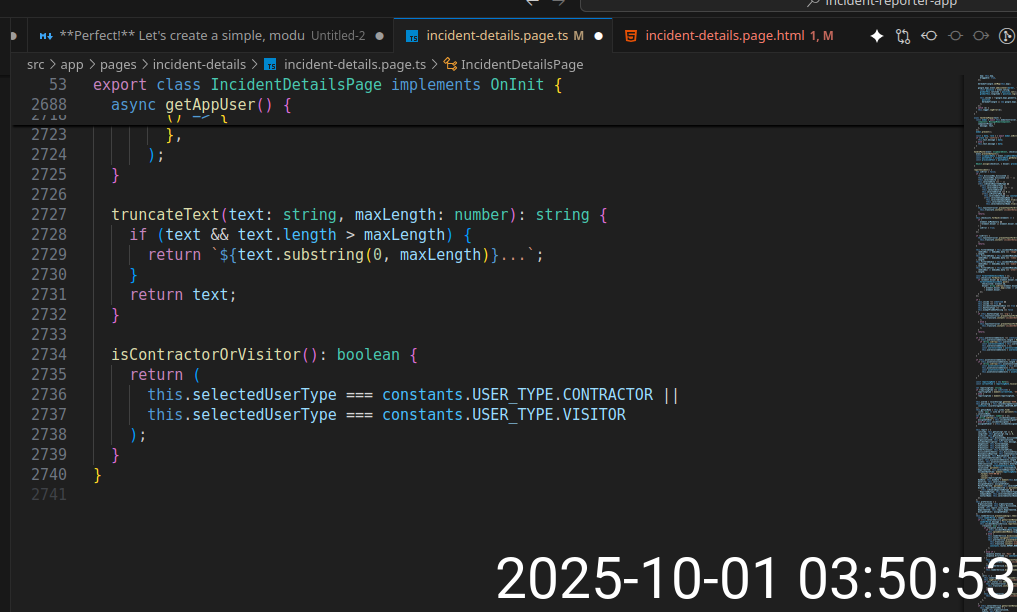Go to previous change arrow icon
The width and height of the screenshot is (1017, 612).
[x=929, y=36]
